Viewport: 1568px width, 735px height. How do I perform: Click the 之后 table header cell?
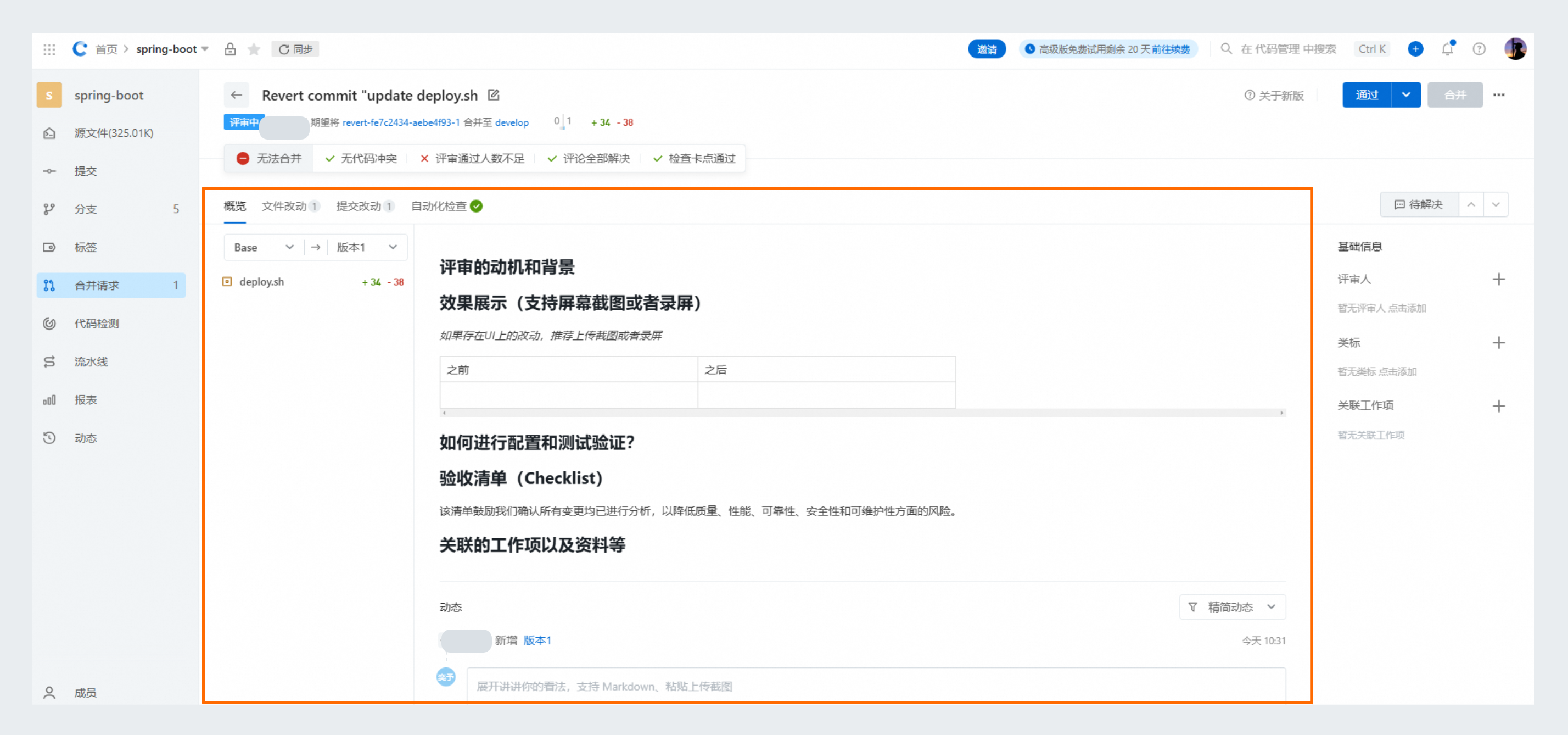coord(827,370)
